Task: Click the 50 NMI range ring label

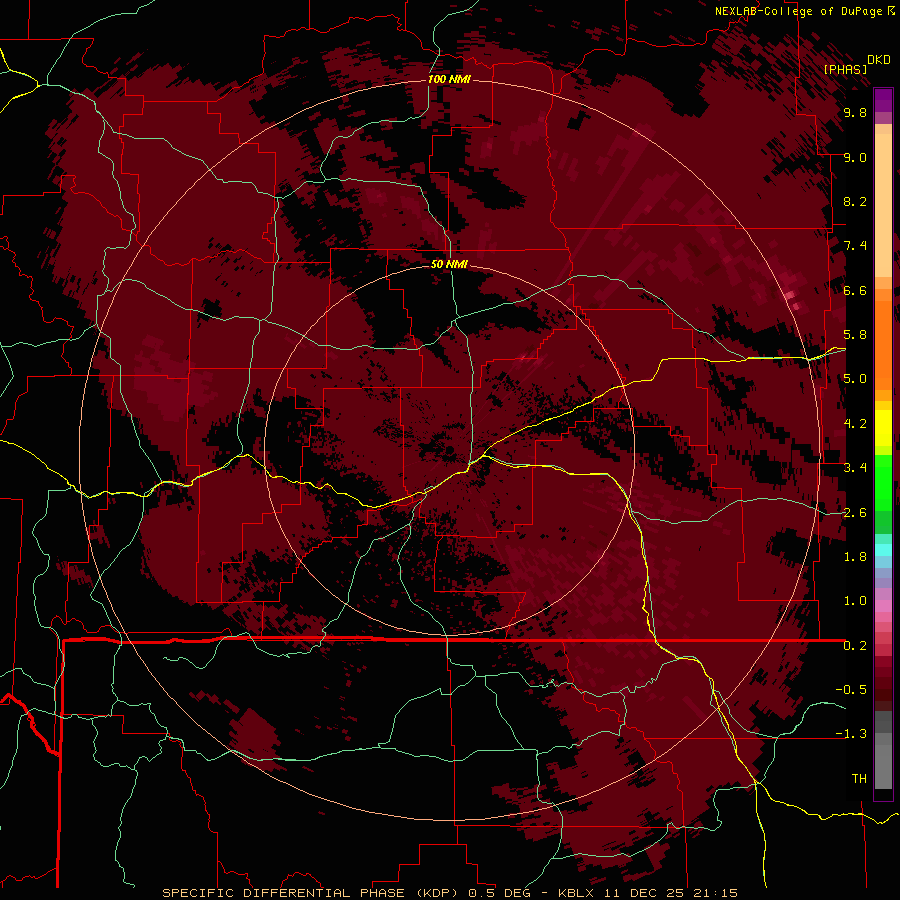Action: point(449,264)
